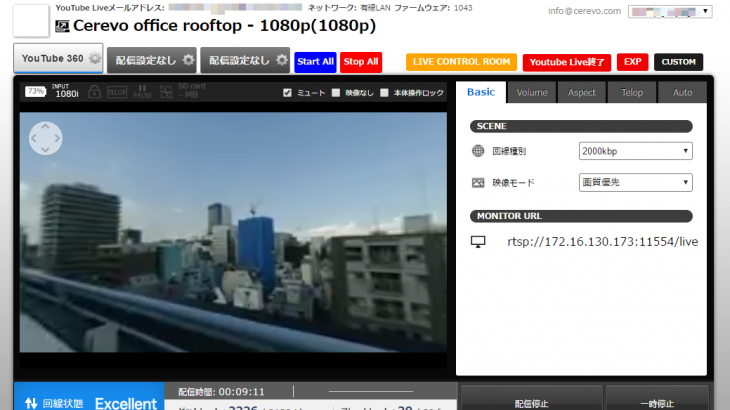Click the SCENE section header
The width and height of the screenshot is (730, 410).
point(581,126)
